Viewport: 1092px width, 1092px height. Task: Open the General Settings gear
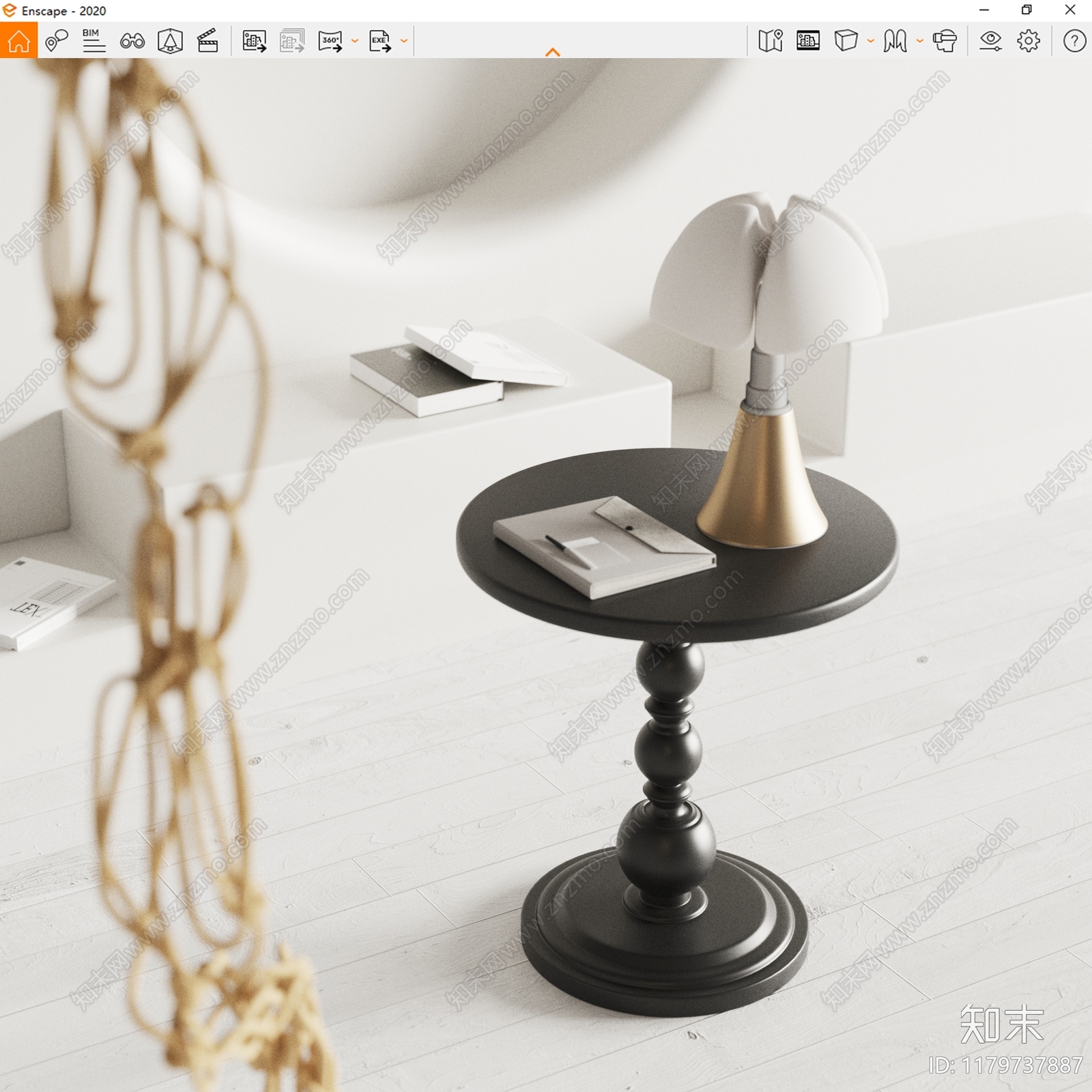(1029, 41)
